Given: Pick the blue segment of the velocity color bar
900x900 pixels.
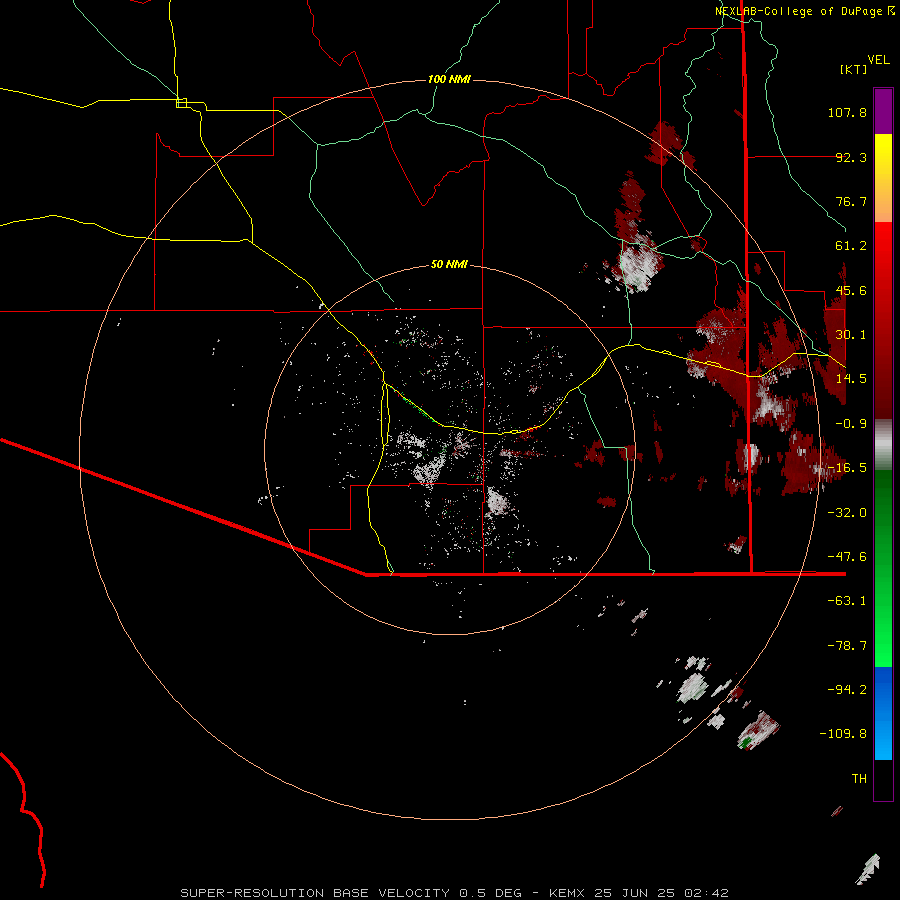Looking at the screenshot, I should click(883, 713).
